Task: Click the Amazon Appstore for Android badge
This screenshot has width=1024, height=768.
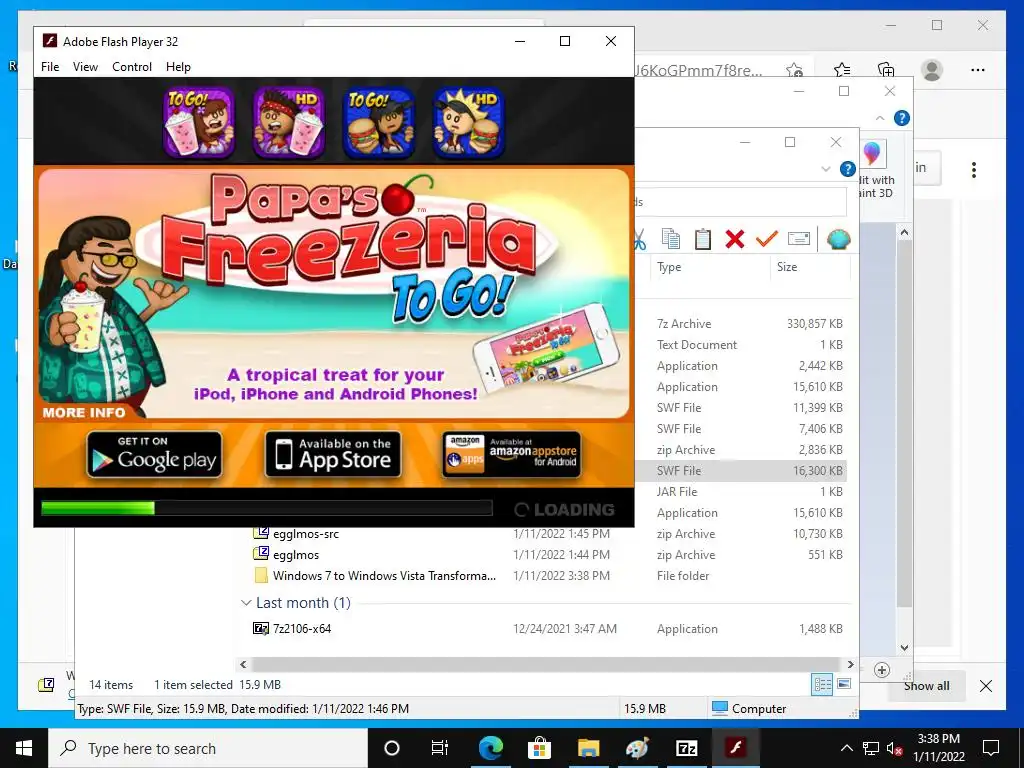Action: coord(512,455)
